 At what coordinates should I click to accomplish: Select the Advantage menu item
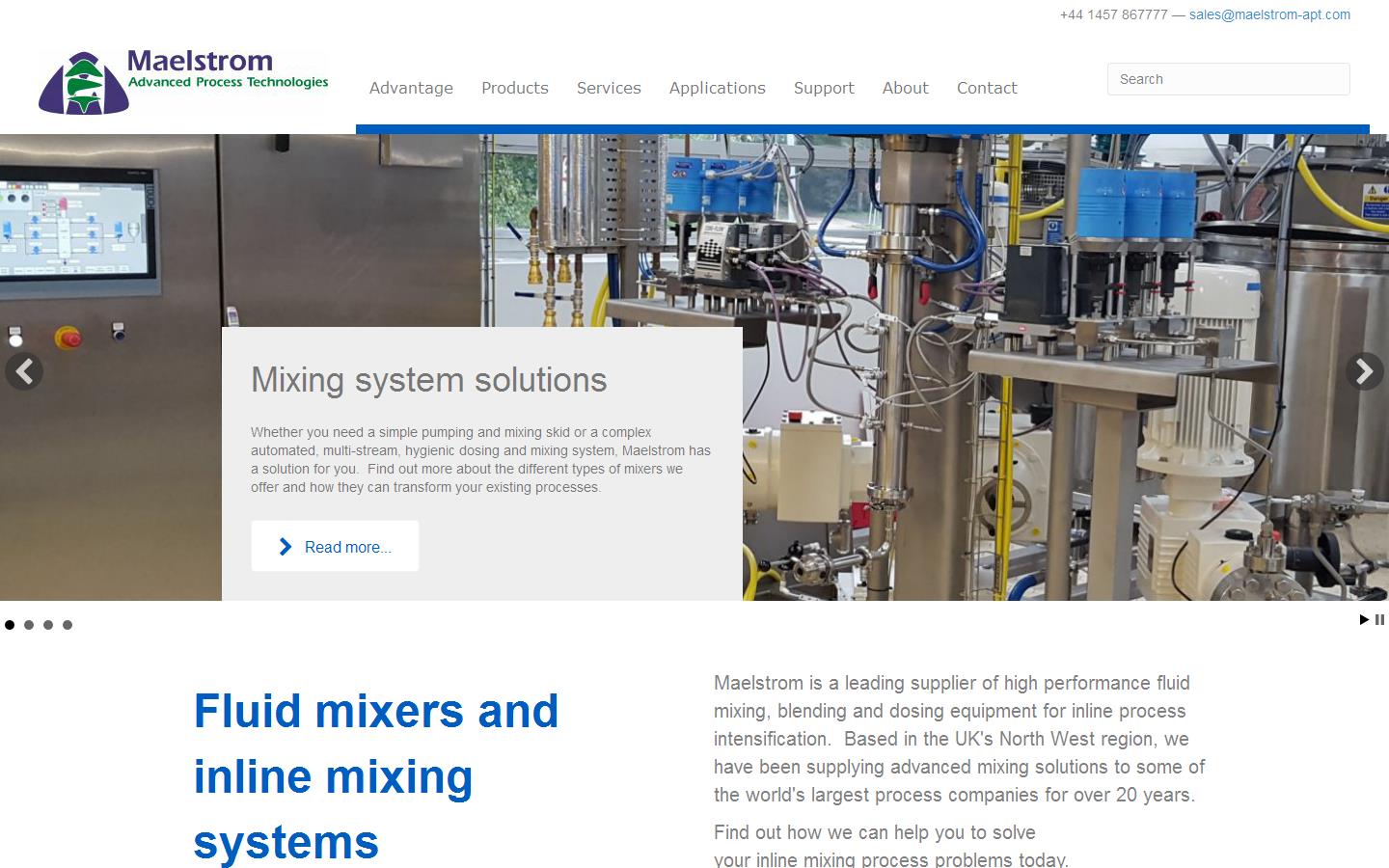[411, 88]
